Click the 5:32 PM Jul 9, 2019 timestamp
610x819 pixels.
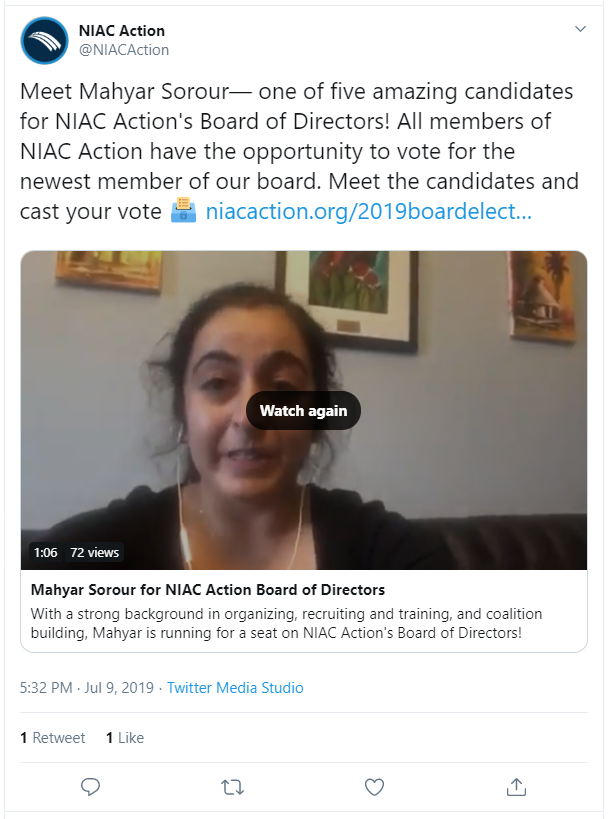[87, 687]
